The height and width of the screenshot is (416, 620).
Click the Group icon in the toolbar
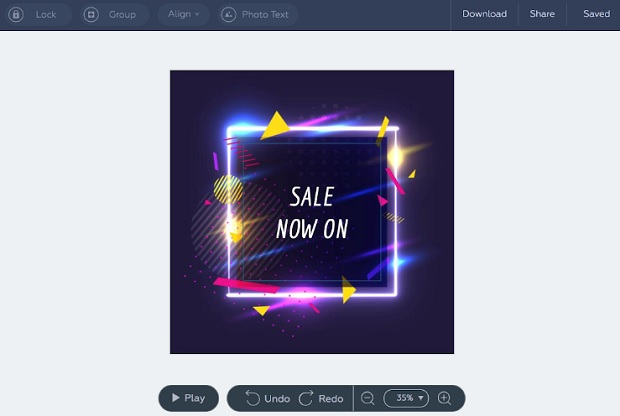91,15
